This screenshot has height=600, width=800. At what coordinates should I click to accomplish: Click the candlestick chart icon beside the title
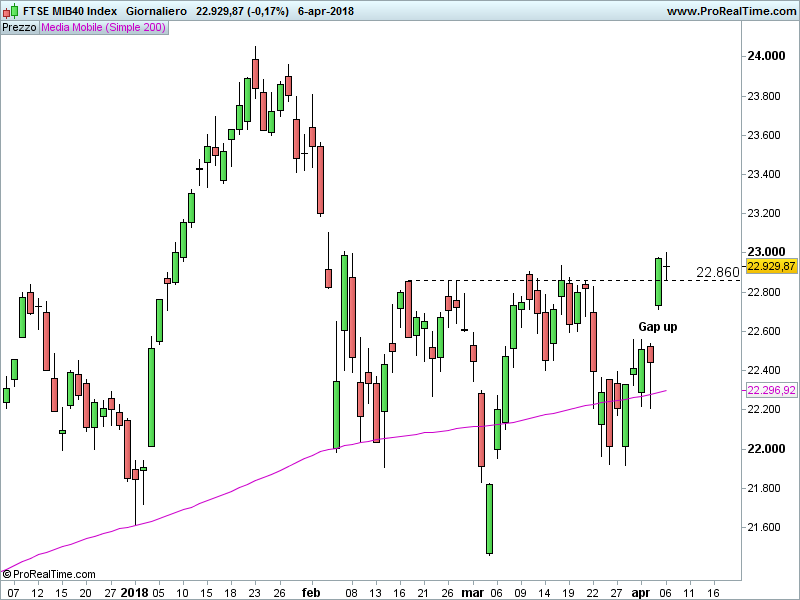coord(11,11)
